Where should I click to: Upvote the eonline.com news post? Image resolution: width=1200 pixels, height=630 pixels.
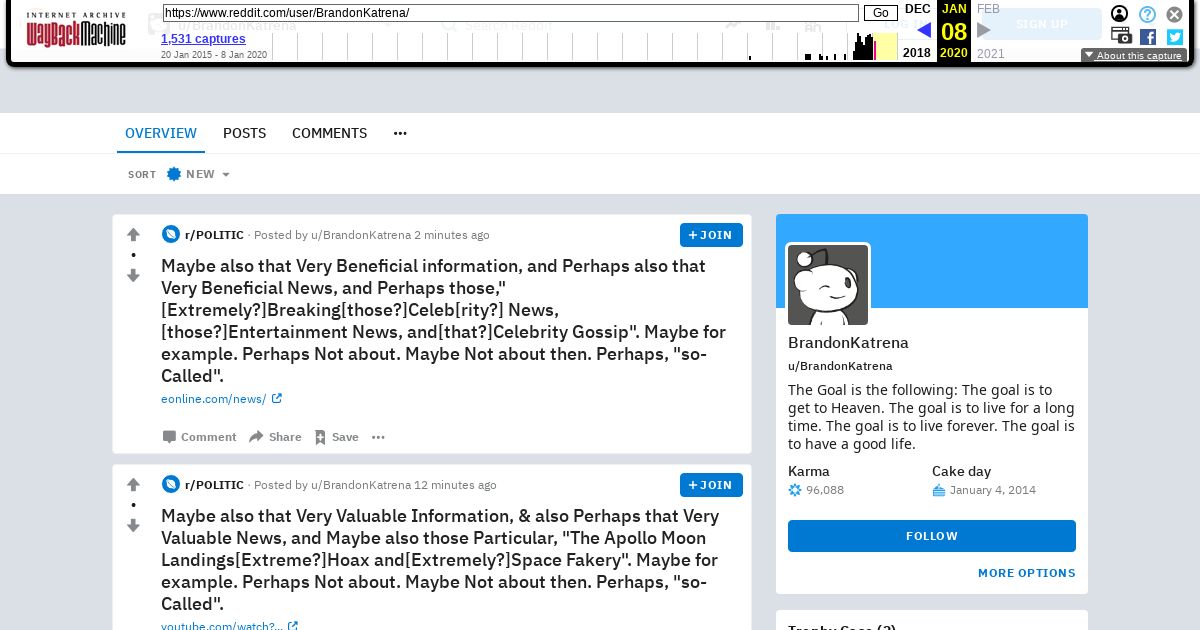click(x=133, y=235)
